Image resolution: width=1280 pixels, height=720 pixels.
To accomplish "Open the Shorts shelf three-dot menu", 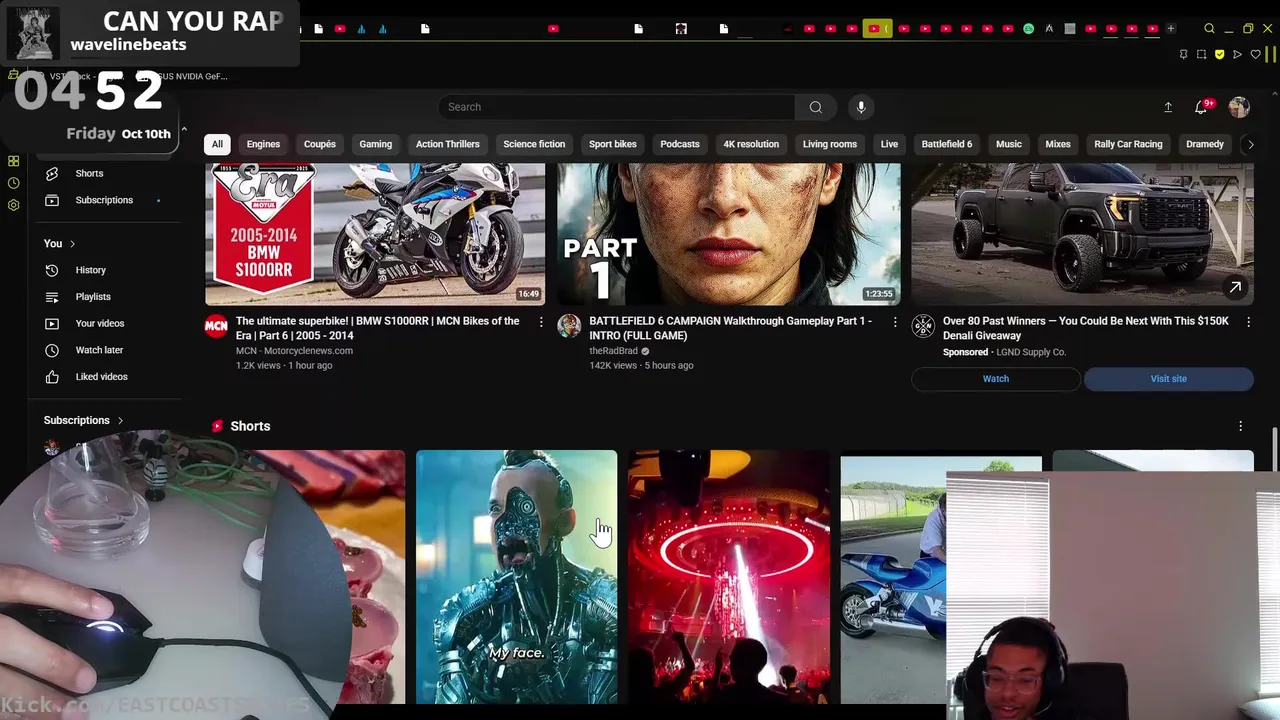I will point(1241,426).
